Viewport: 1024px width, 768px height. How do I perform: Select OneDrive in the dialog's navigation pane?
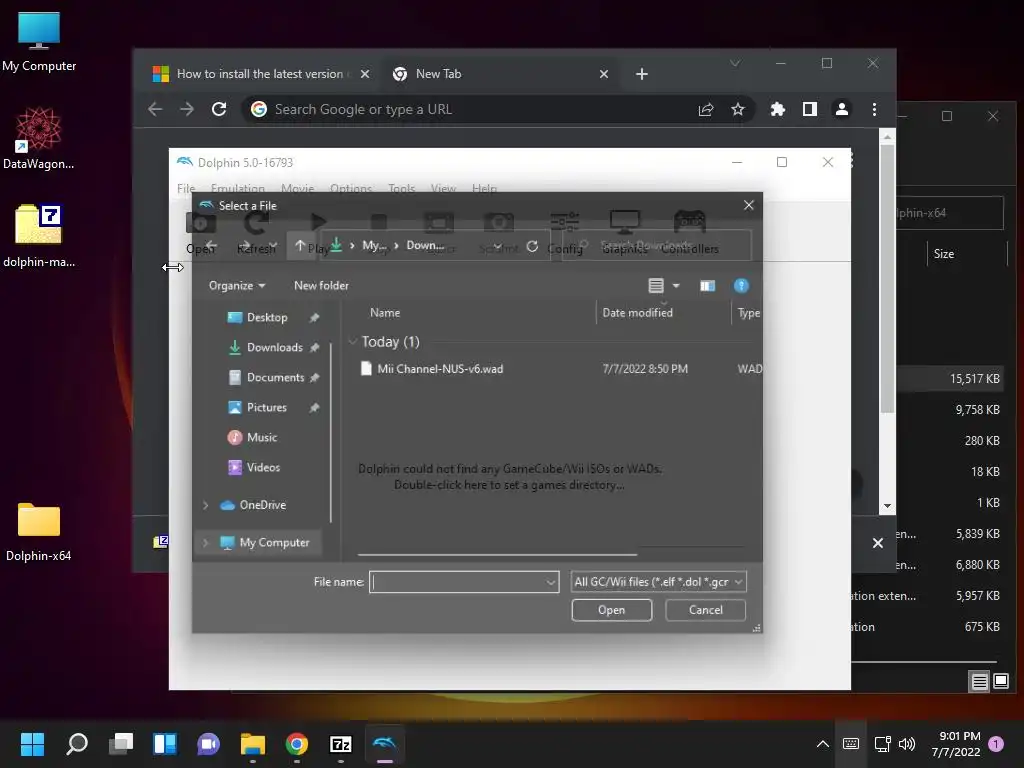click(263, 505)
